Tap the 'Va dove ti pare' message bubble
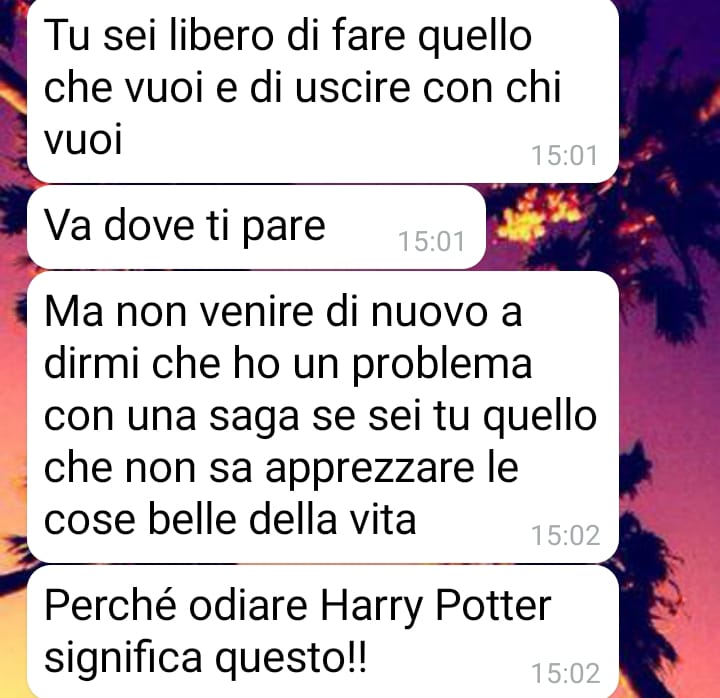720x698 pixels. tap(256, 227)
